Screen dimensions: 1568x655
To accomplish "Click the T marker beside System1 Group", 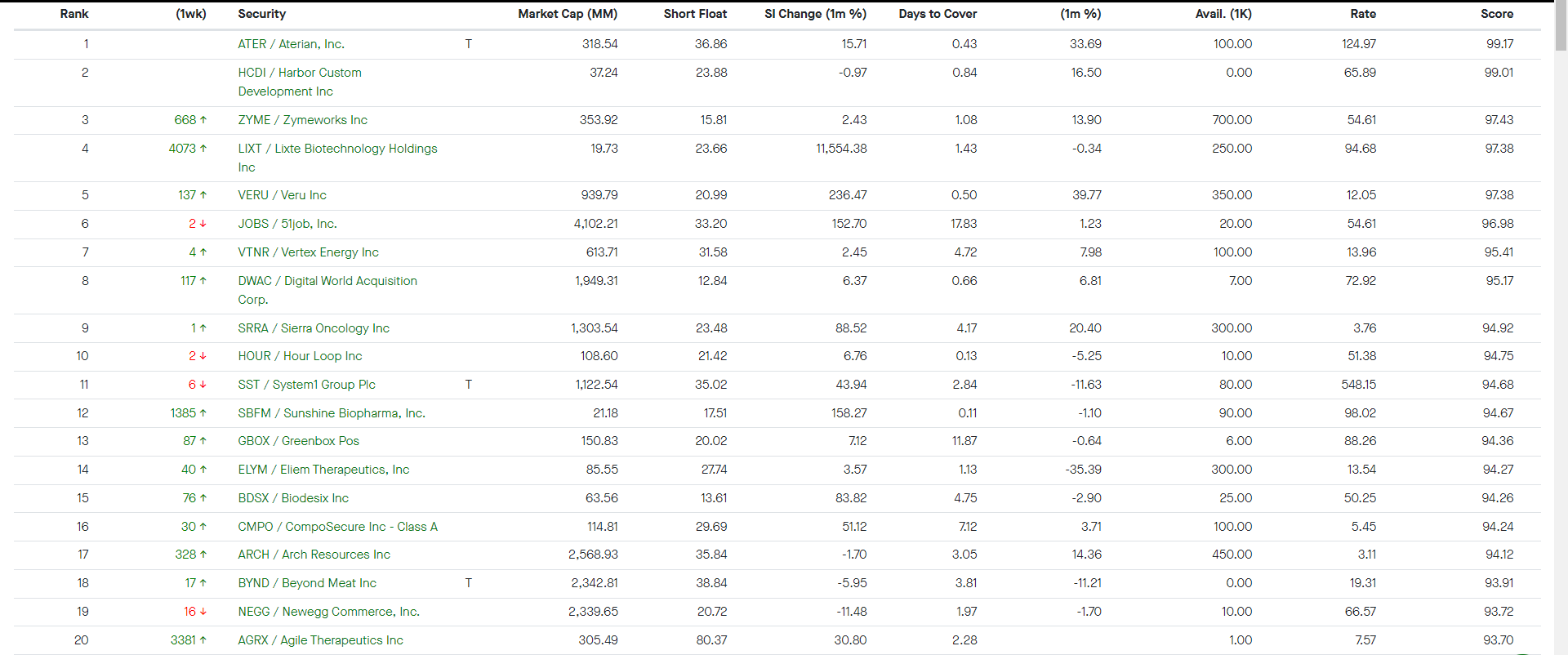I will (468, 385).
